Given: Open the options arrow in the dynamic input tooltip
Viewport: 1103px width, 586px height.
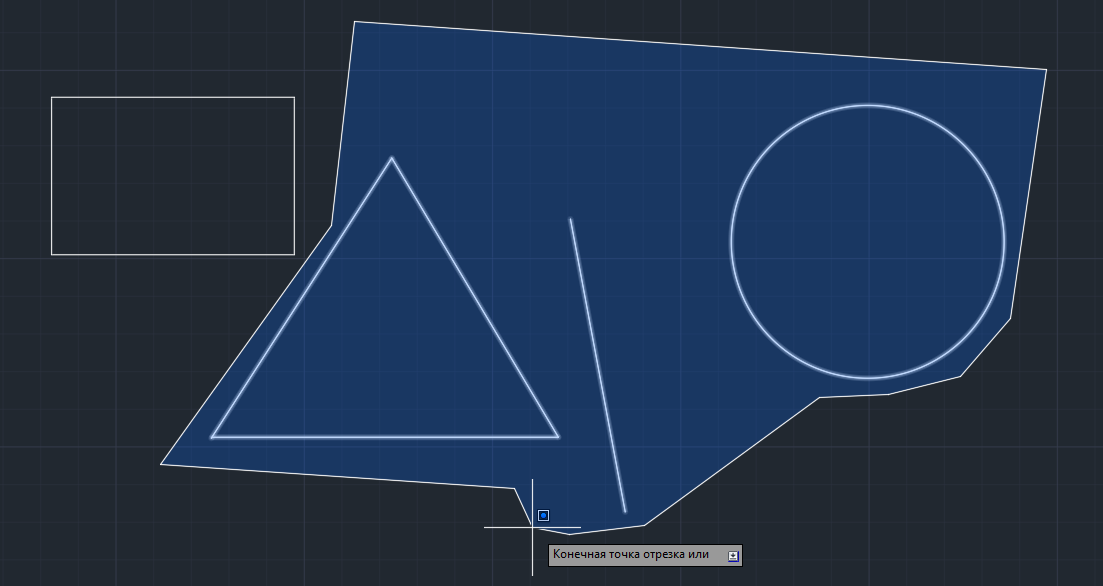Looking at the screenshot, I should coord(733,556).
